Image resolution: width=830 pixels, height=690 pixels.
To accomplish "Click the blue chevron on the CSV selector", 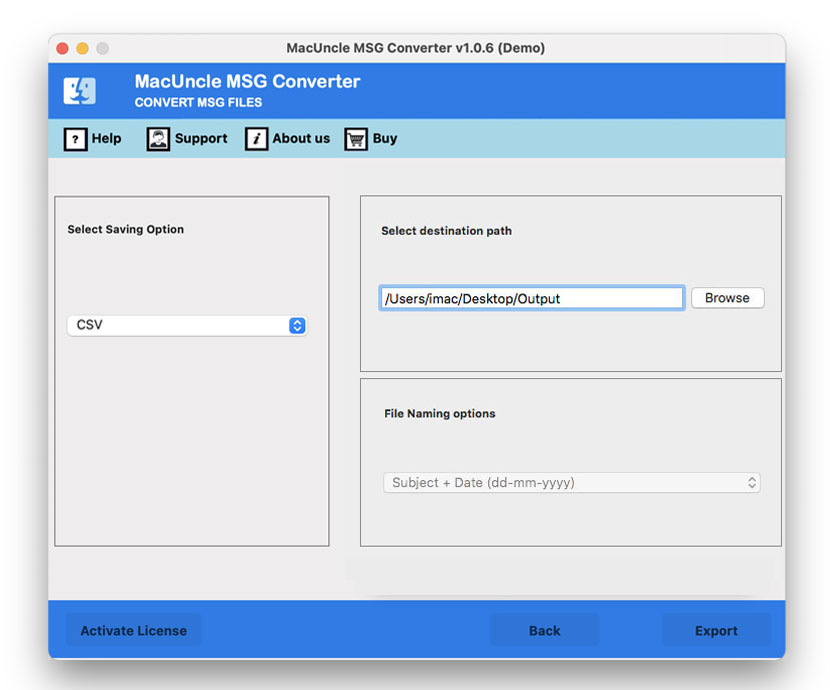I will pyautogui.click(x=297, y=325).
